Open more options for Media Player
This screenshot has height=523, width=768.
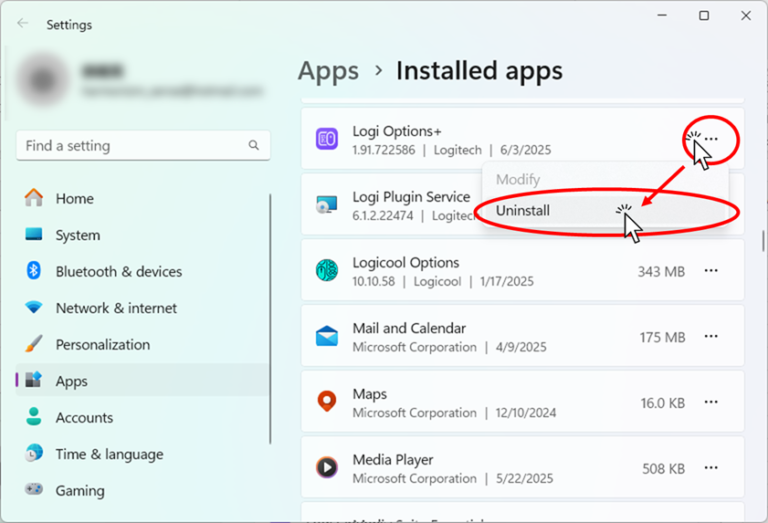pos(711,467)
